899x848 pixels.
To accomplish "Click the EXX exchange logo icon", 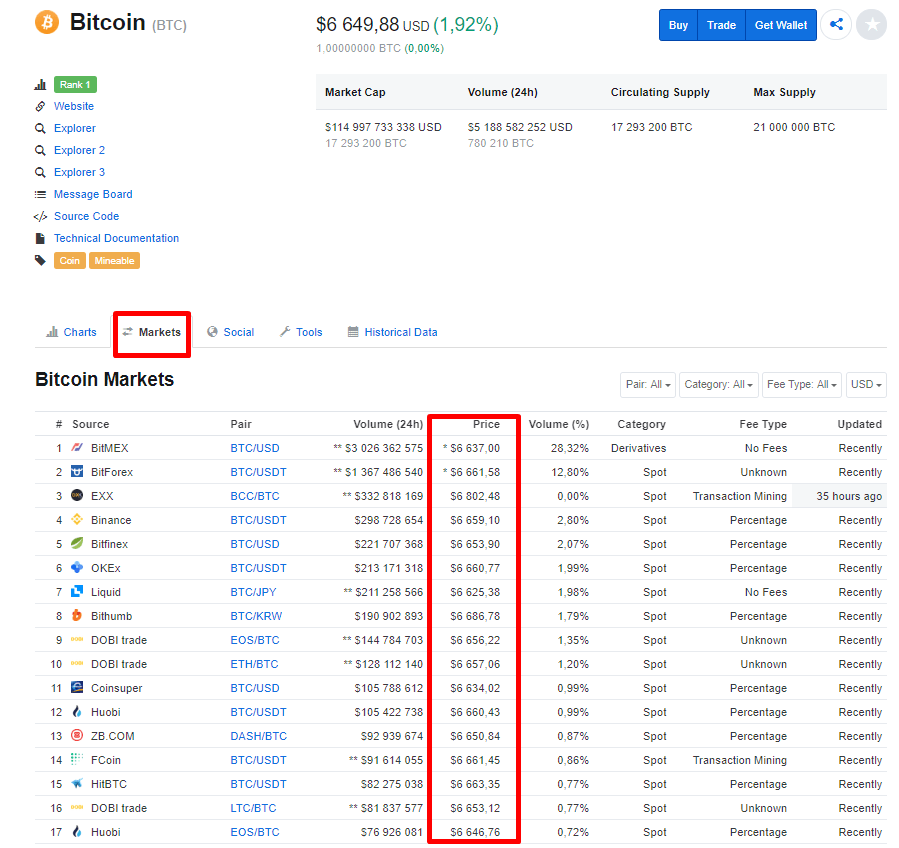I will point(77,495).
